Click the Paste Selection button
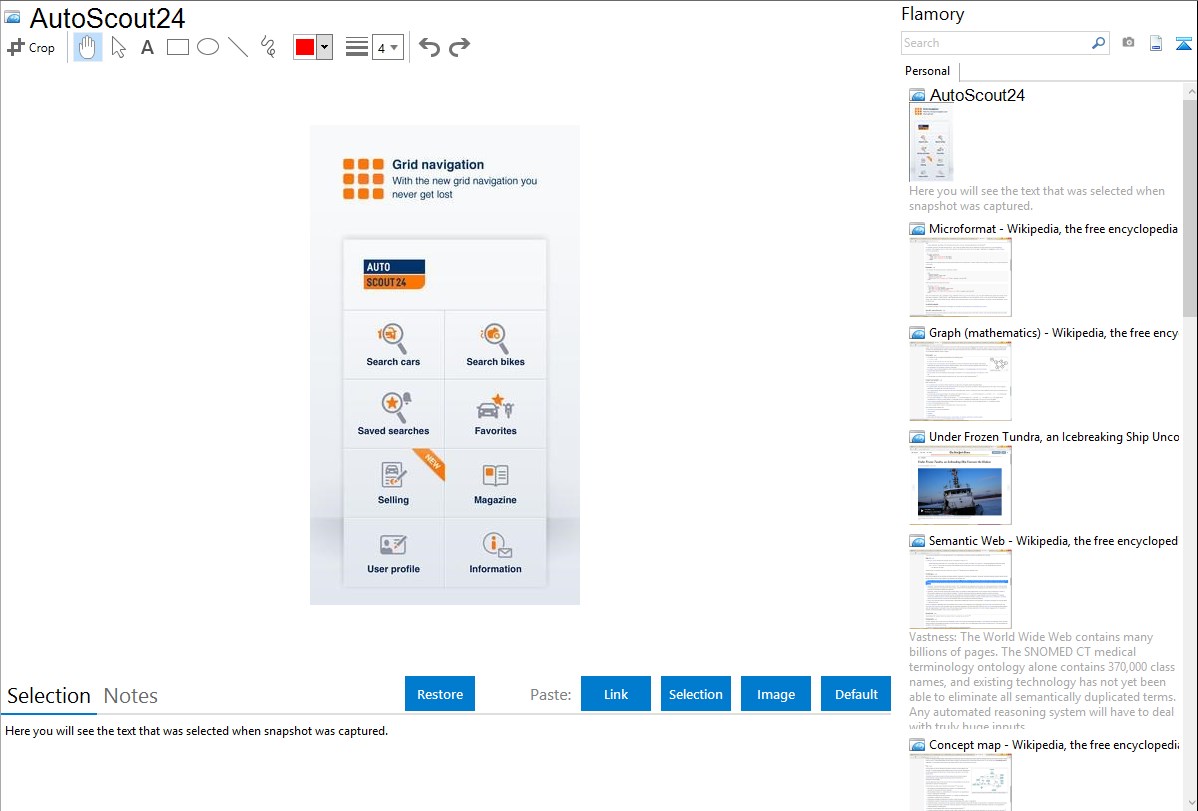This screenshot has width=1198, height=811. pos(696,694)
